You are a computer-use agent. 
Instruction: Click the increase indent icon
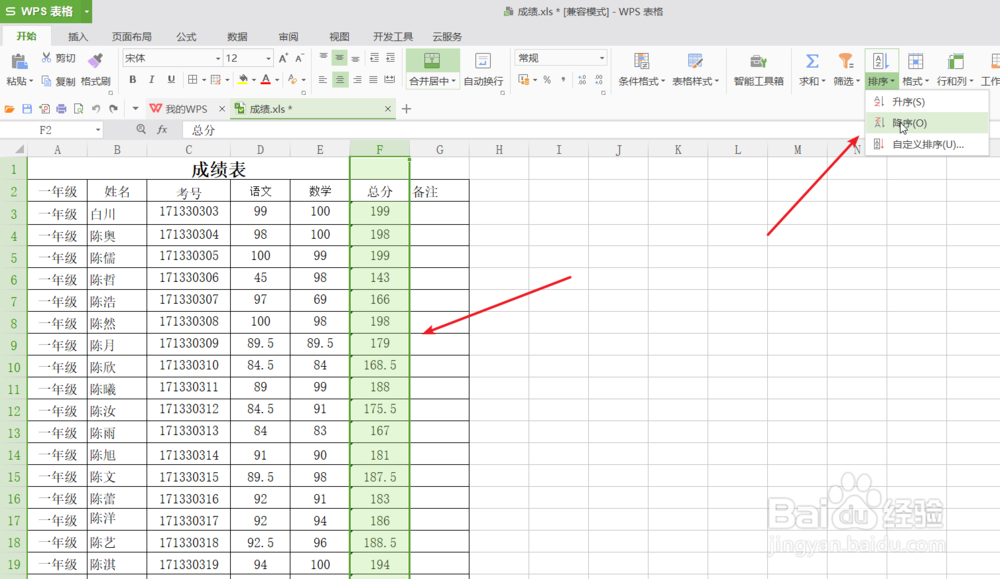pos(390,58)
